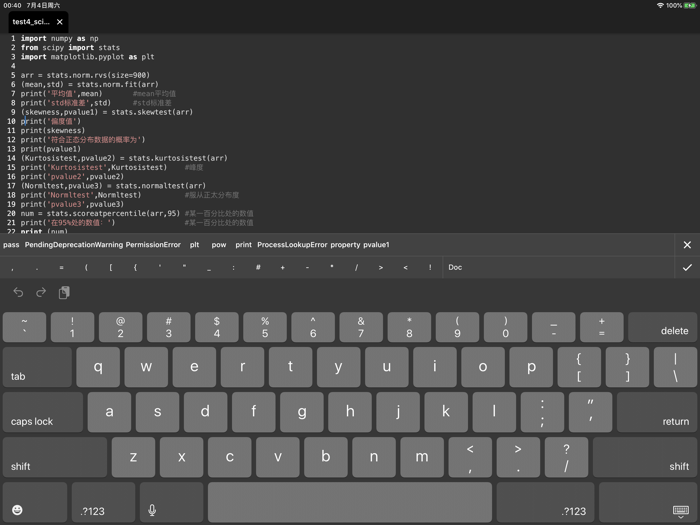The width and height of the screenshot is (700, 525).
Task: Click the battery status indicator
Action: (690, 5)
